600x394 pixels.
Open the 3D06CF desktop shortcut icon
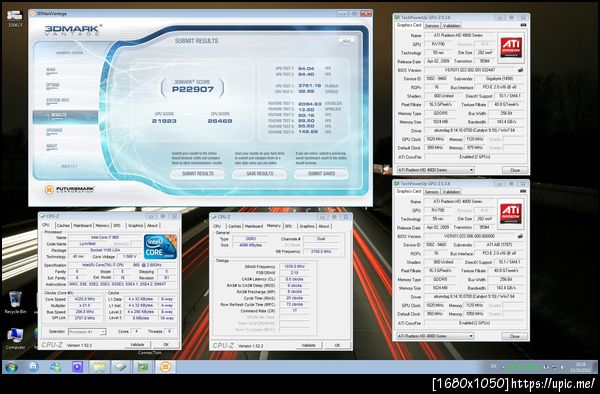(15, 19)
